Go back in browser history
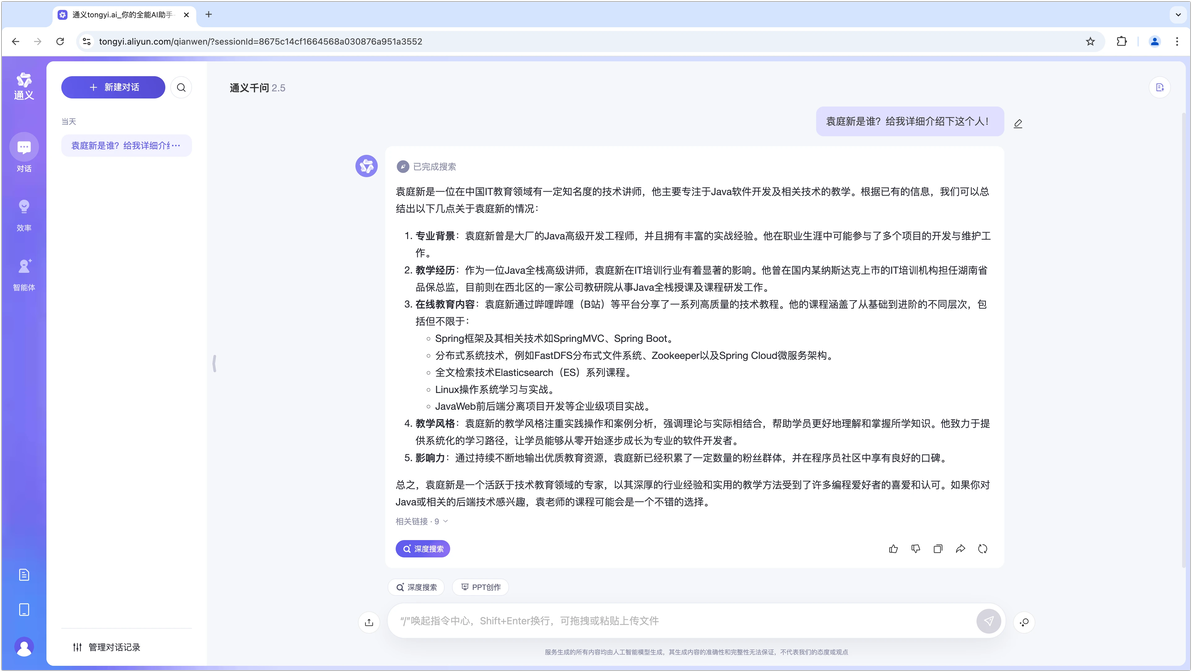Image resolution: width=1192 pixels, height=672 pixels. (x=16, y=42)
